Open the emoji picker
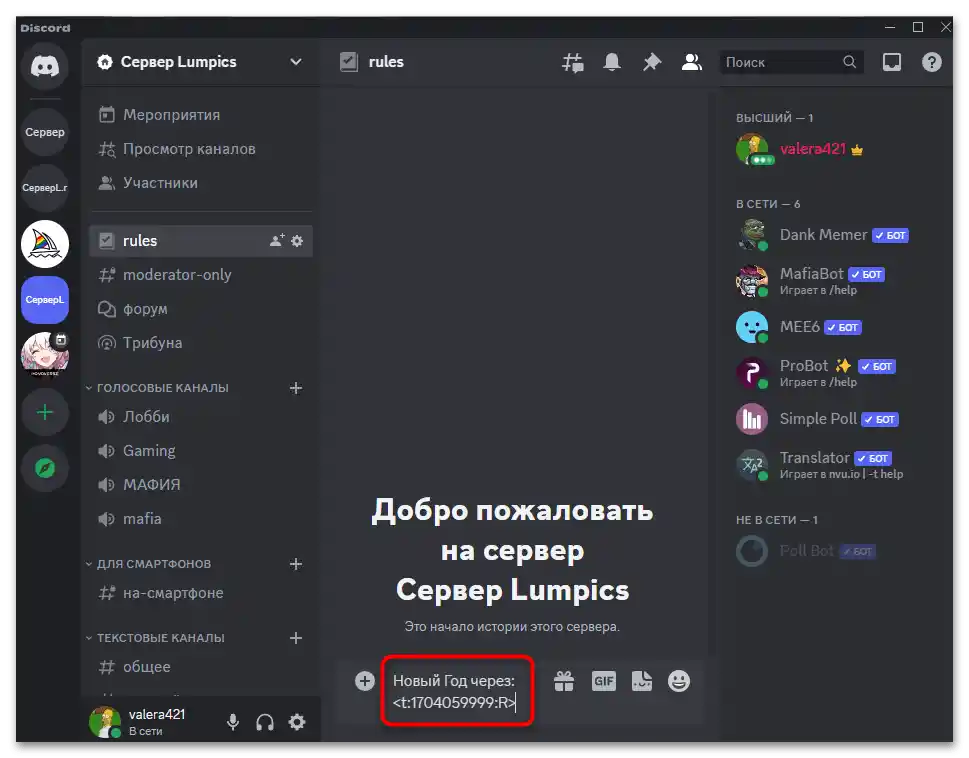This screenshot has height=758, width=969. point(679,680)
